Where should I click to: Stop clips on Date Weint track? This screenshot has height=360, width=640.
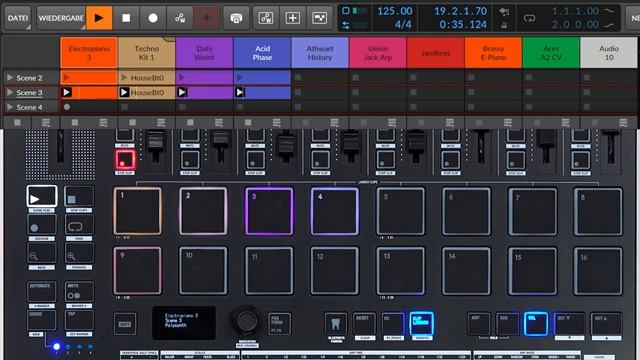190,122
